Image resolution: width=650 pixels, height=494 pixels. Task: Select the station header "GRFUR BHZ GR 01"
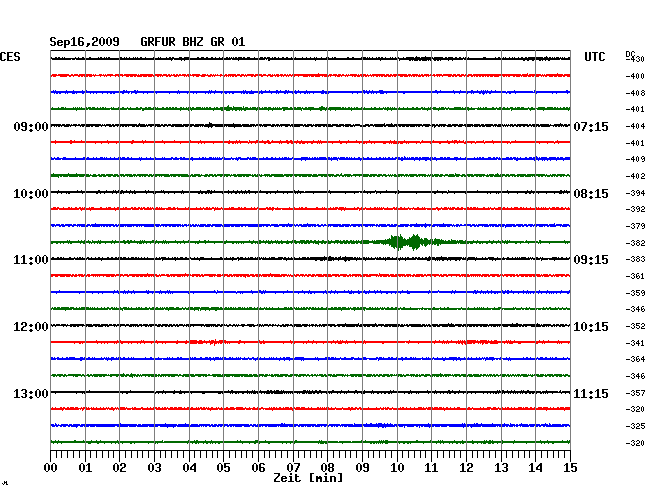coord(193,42)
